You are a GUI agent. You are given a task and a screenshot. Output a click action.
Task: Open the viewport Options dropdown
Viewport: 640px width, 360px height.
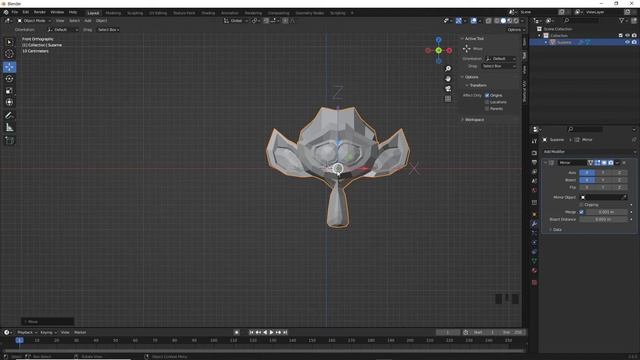pyautogui.click(x=516, y=30)
